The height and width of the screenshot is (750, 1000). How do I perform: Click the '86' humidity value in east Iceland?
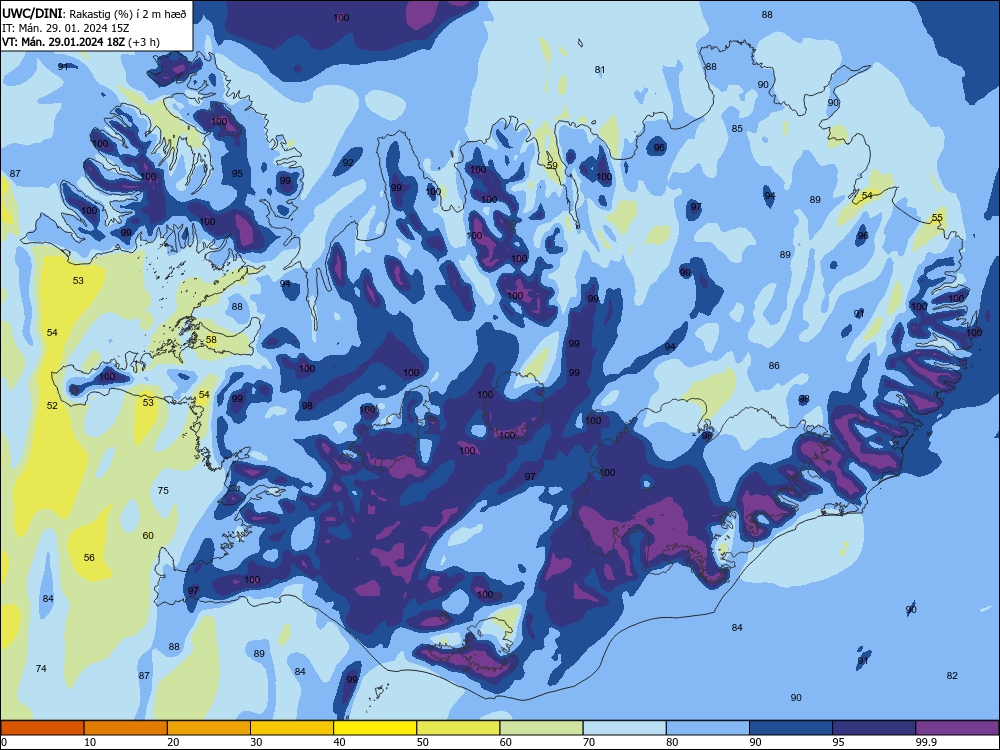click(774, 365)
